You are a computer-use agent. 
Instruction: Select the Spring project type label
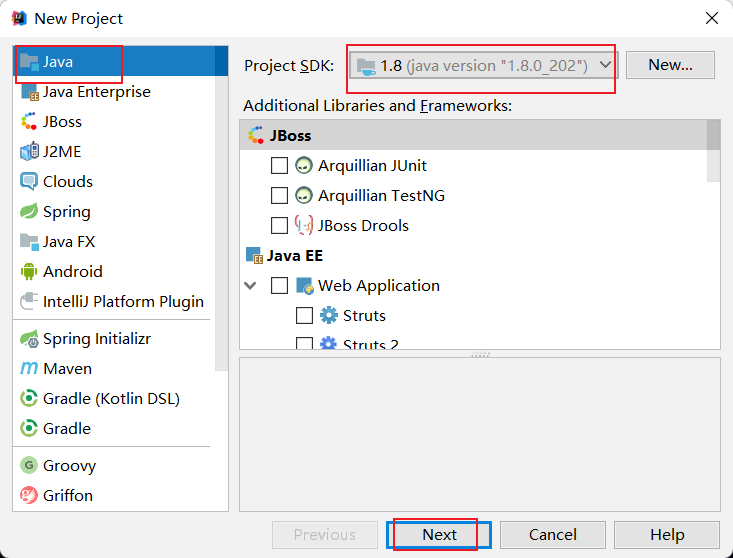(67, 212)
